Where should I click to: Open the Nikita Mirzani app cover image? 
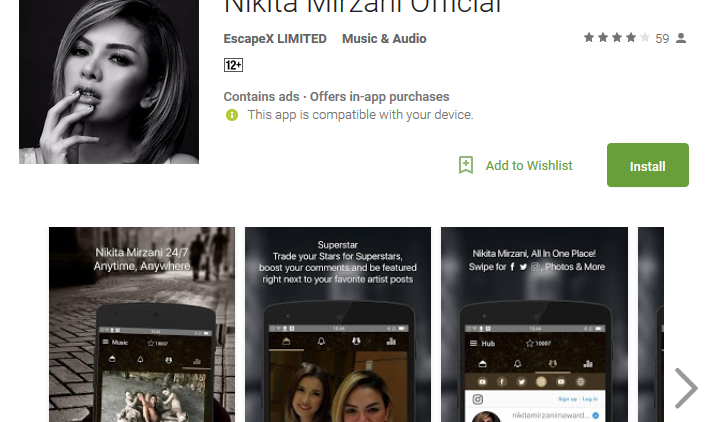pos(109,82)
